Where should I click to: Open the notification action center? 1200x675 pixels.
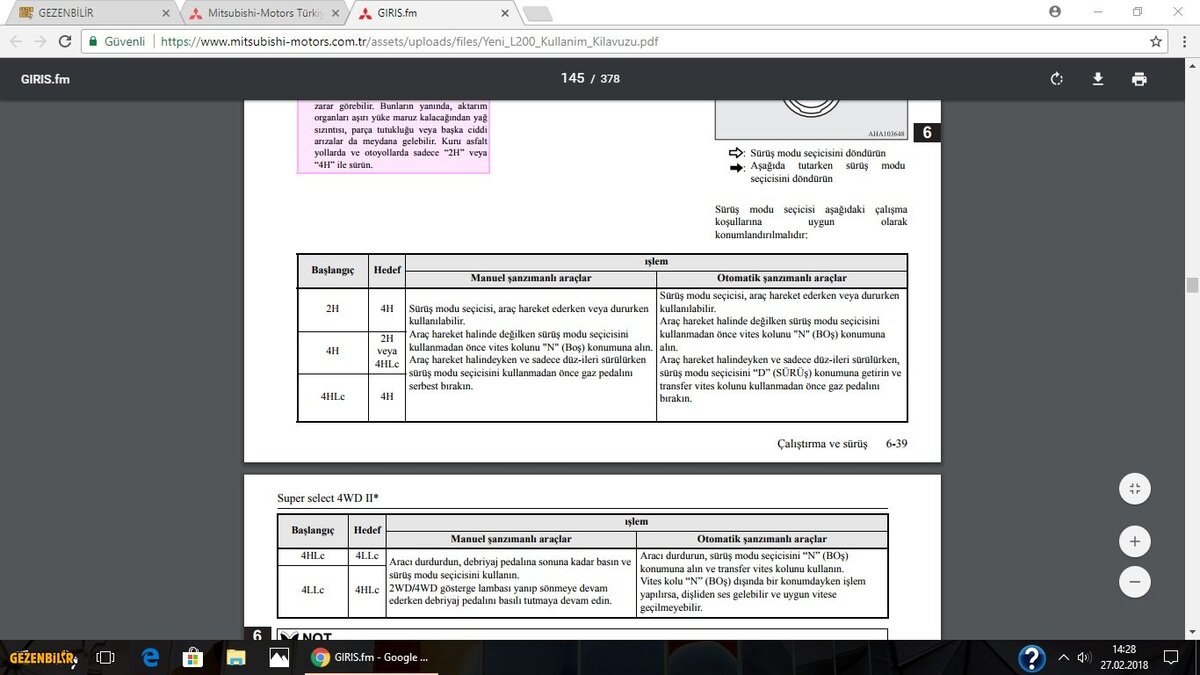(x=1172, y=657)
